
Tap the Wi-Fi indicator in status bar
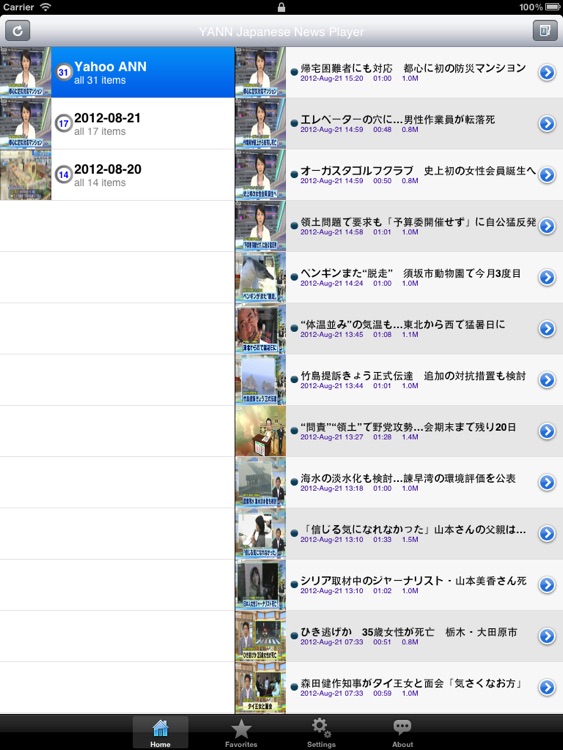tap(45, 7)
